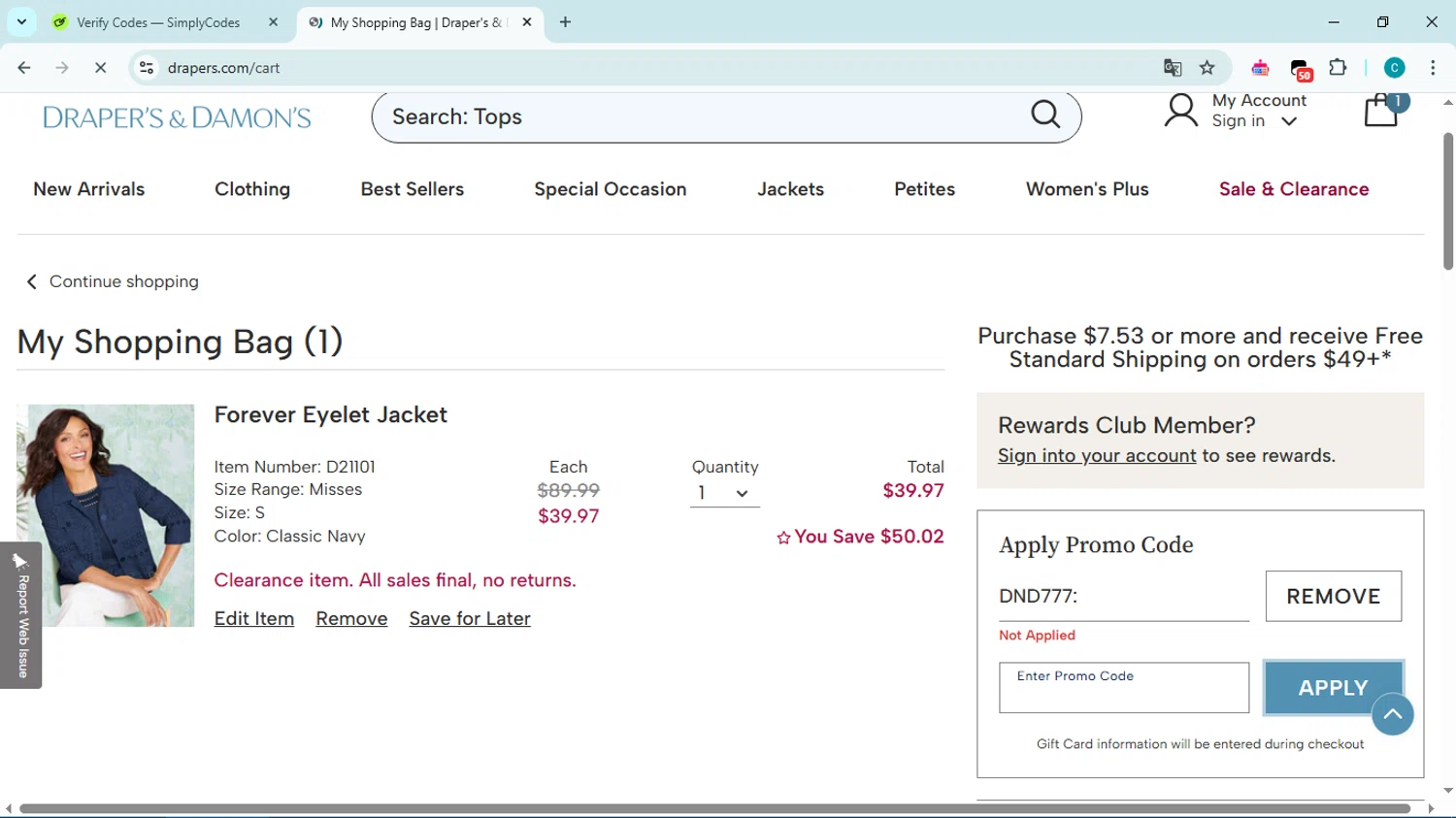Click the Item Number: D21101 text
The height and width of the screenshot is (818, 1456).
(x=294, y=467)
